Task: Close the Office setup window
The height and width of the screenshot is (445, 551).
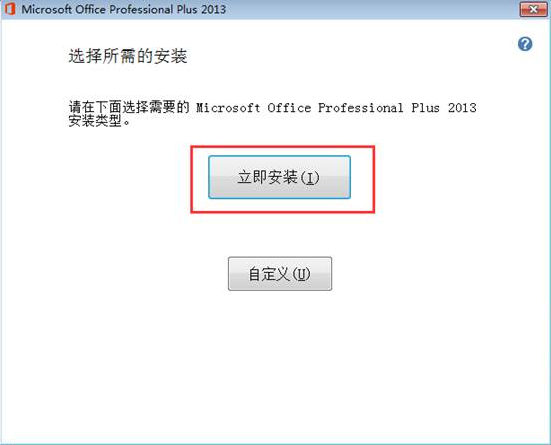Action: pyautogui.click(x=533, y=9)
